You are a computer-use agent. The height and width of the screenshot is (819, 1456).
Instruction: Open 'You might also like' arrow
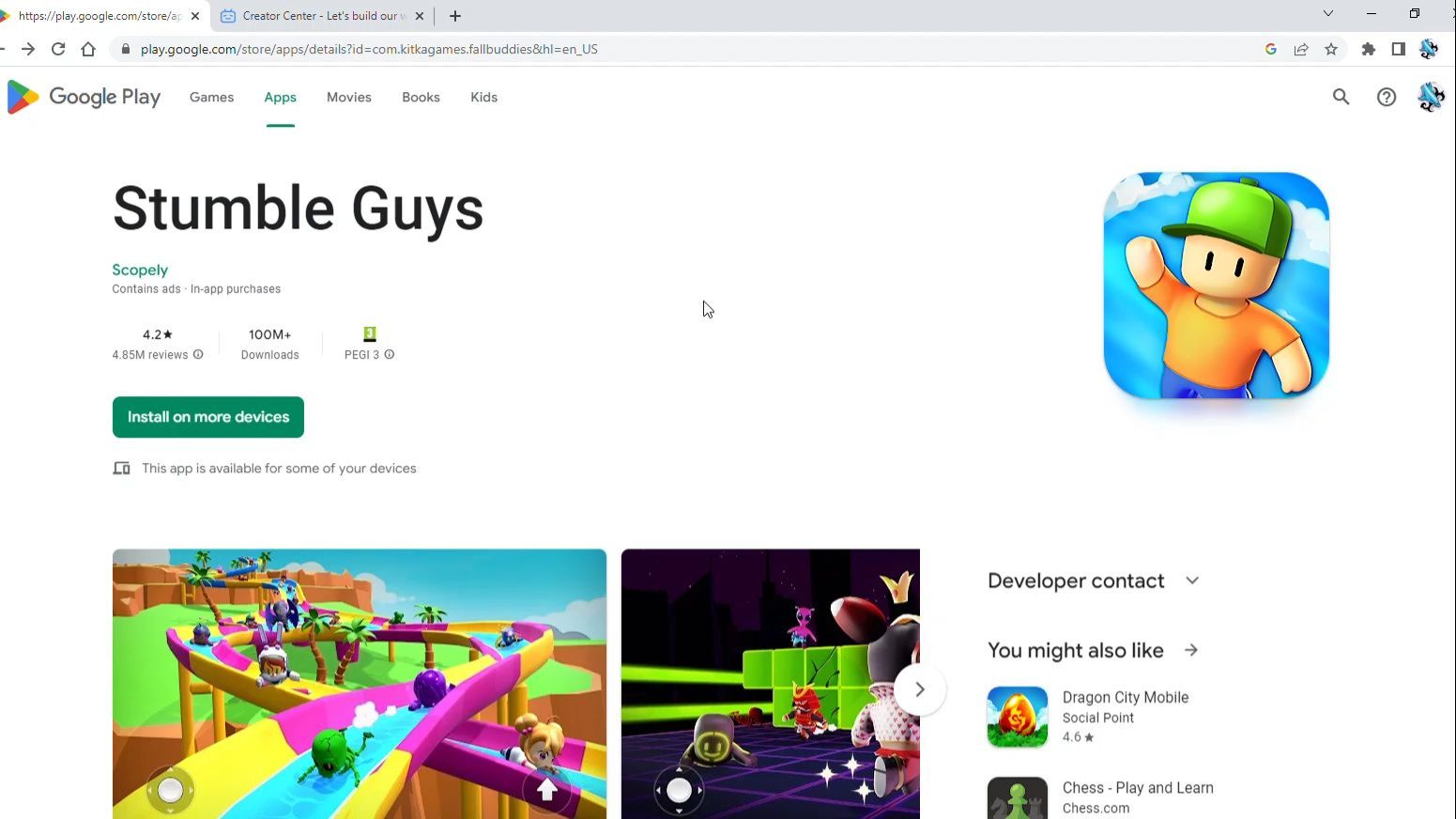point(1191,650)
